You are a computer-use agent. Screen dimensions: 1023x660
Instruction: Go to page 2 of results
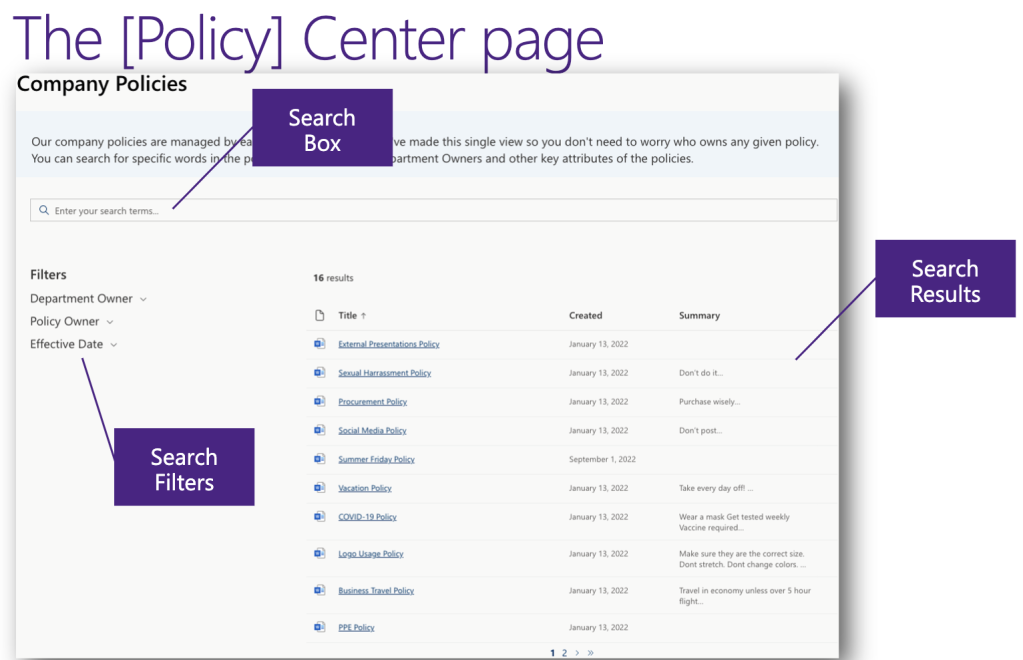pos(564,651)
